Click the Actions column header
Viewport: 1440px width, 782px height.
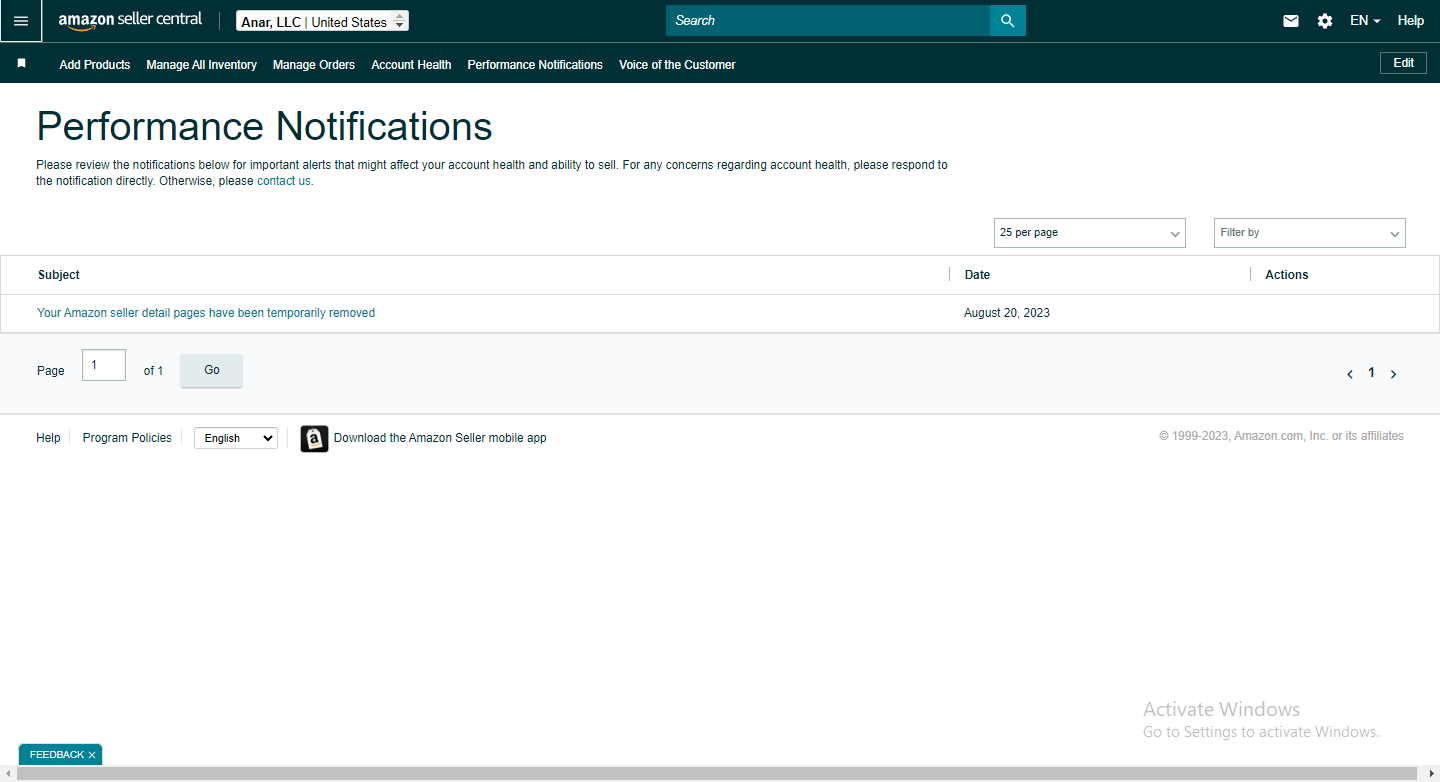1287,275
